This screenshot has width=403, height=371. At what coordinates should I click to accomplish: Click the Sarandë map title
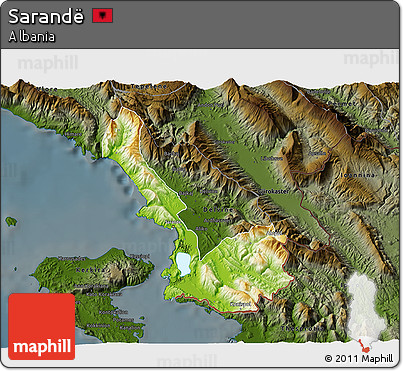[x=46, y=16]
